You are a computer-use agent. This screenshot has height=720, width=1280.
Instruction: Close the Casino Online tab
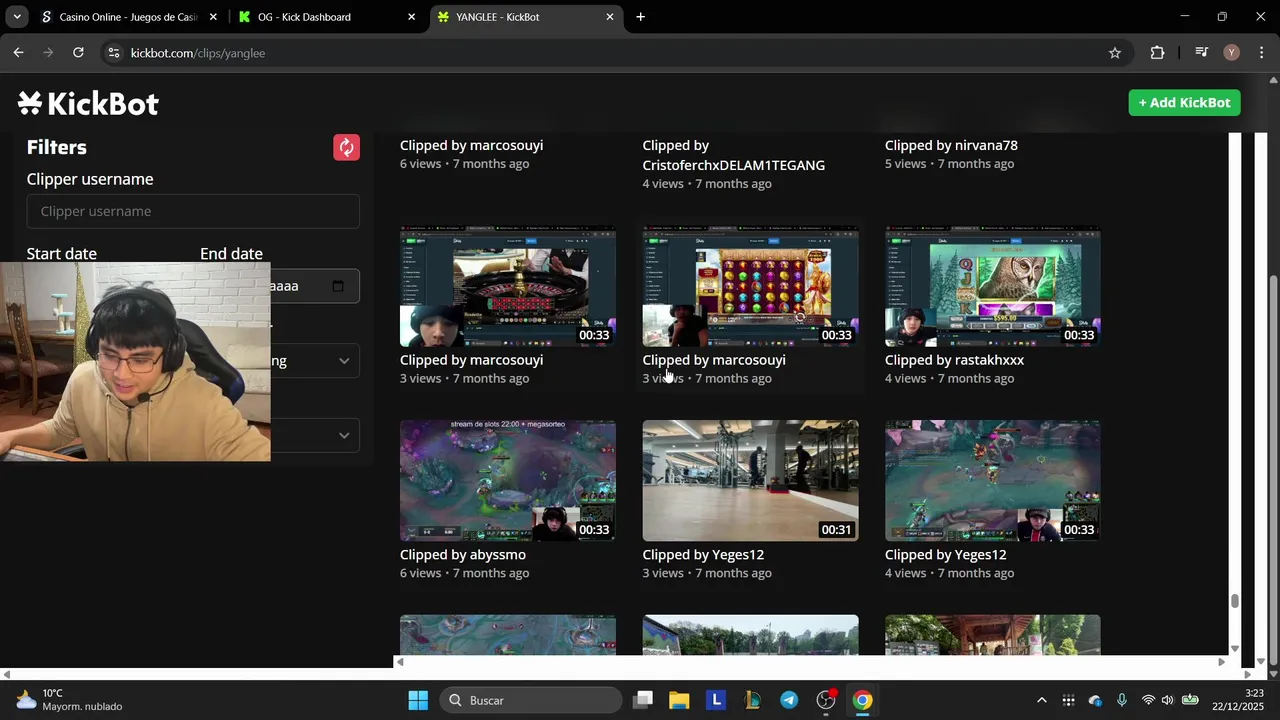coord(212,17)
